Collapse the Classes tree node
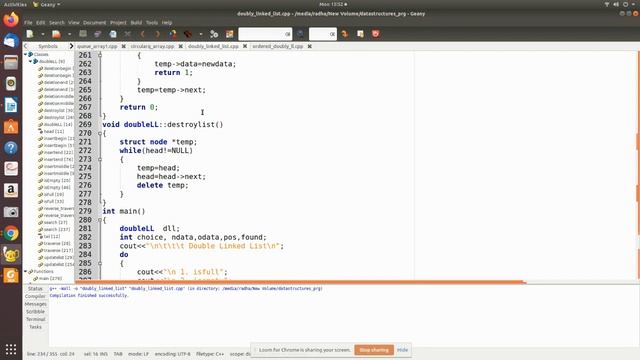640x360 pixels. click(x=25, y=54)
